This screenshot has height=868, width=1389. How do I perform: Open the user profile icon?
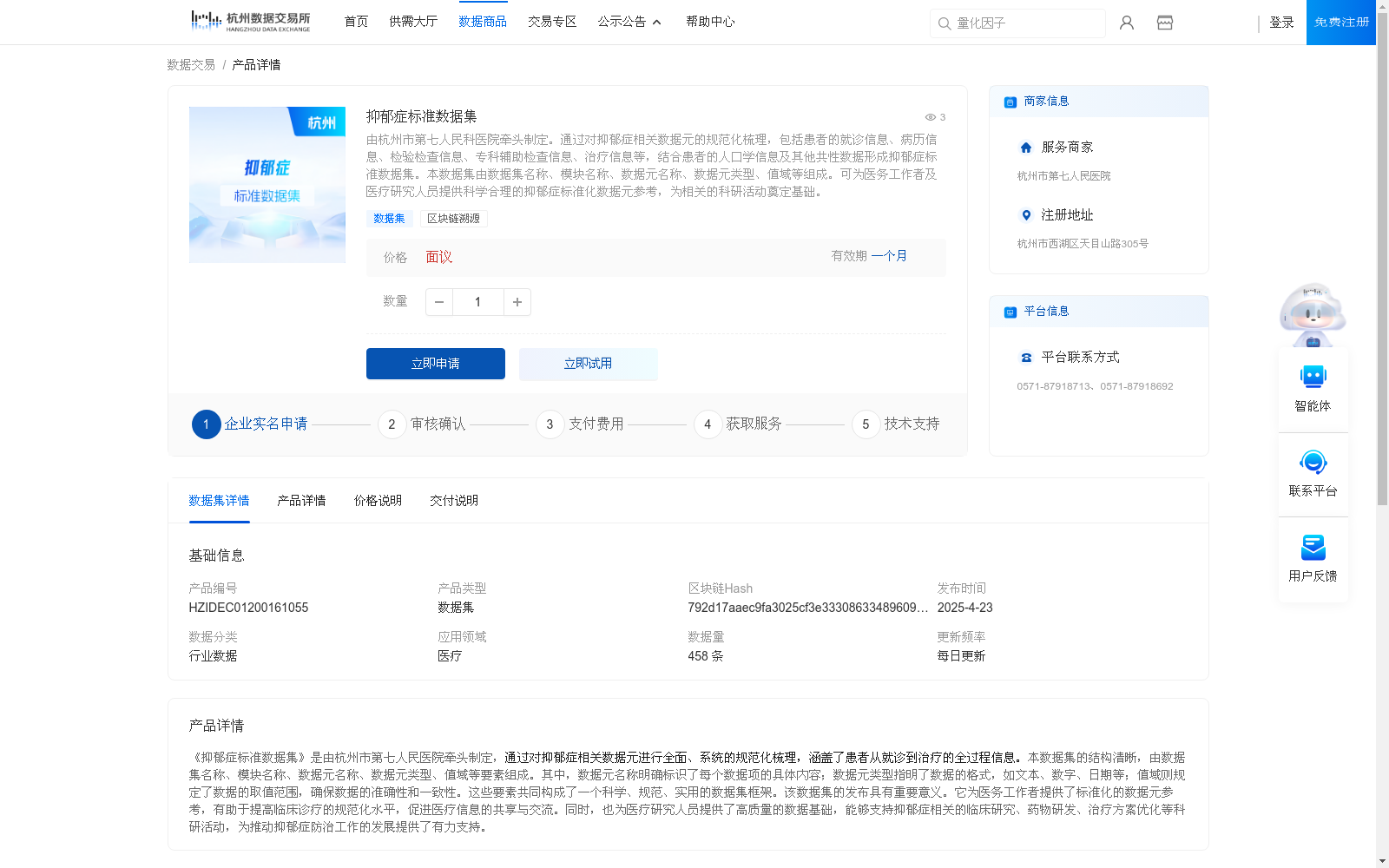[1126, 23]
